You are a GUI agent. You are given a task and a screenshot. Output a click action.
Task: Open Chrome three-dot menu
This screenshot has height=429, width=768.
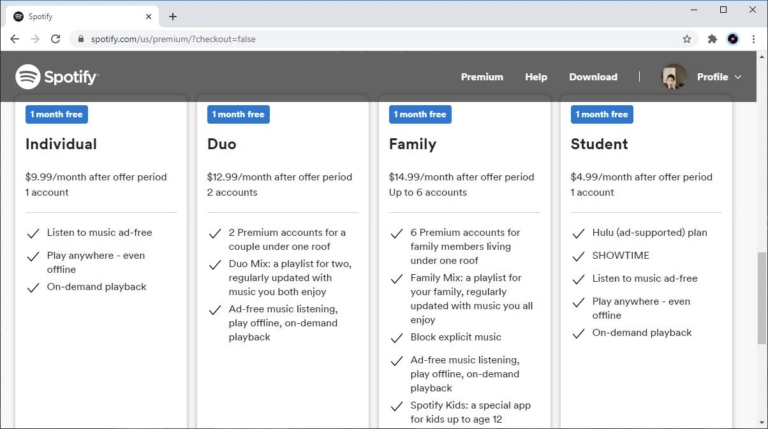753,39
